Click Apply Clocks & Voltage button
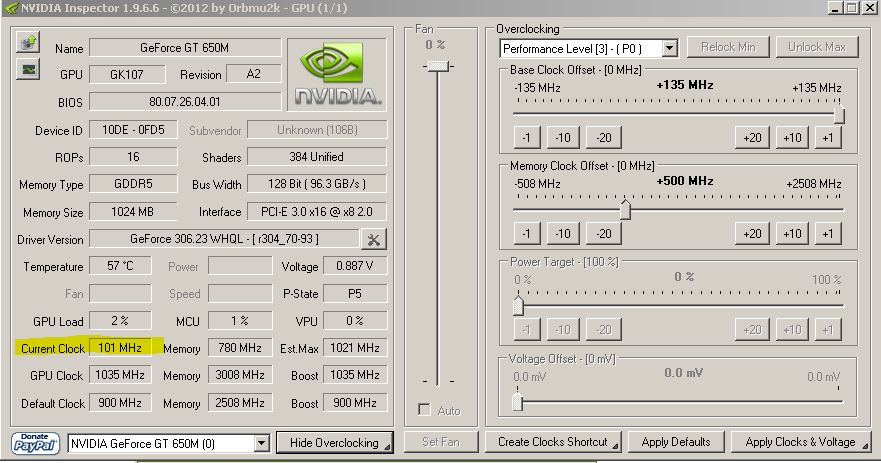Viewport: 881px width, 463px height. click(x=801, y=442)
